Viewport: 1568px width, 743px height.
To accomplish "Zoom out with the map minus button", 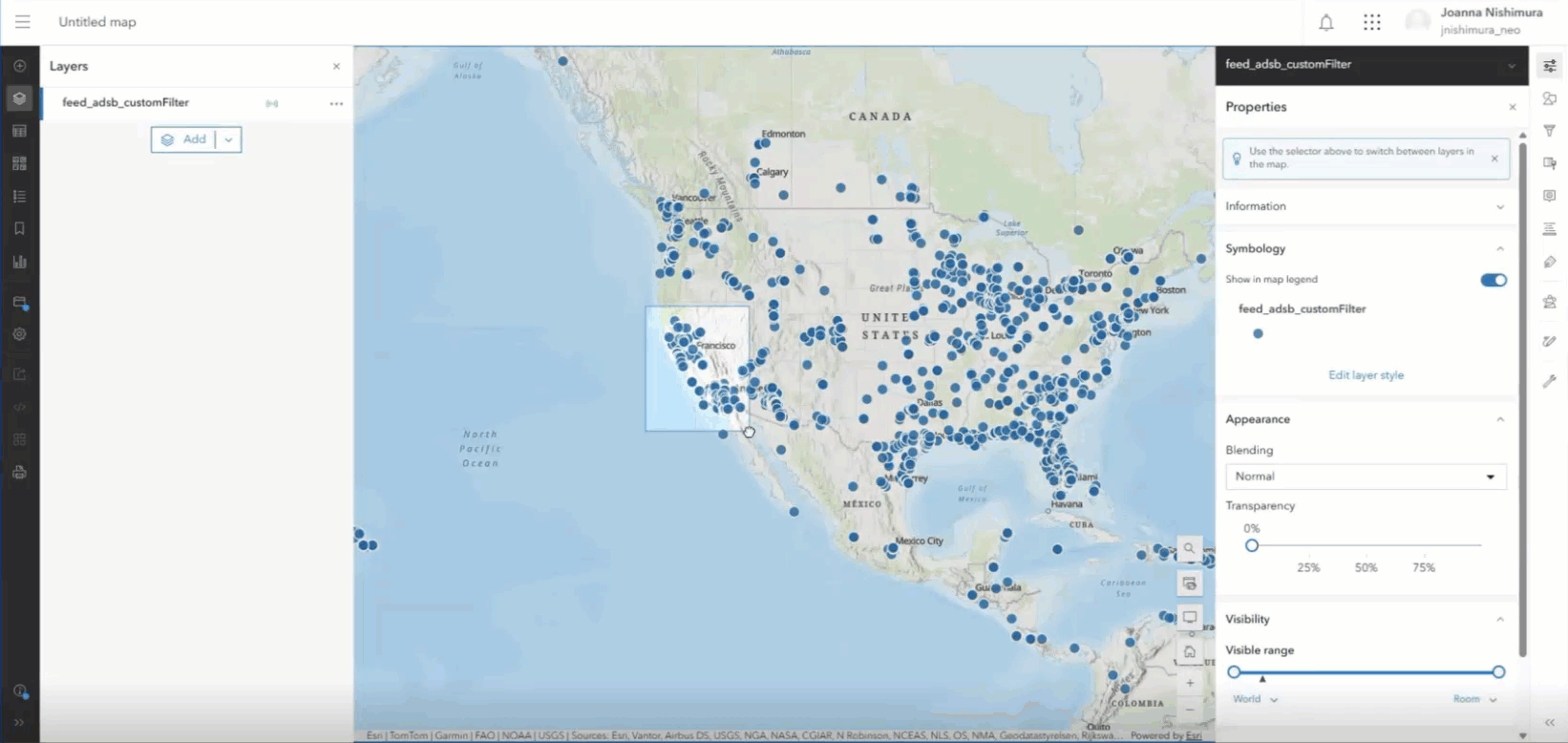I will (1190, 710).
